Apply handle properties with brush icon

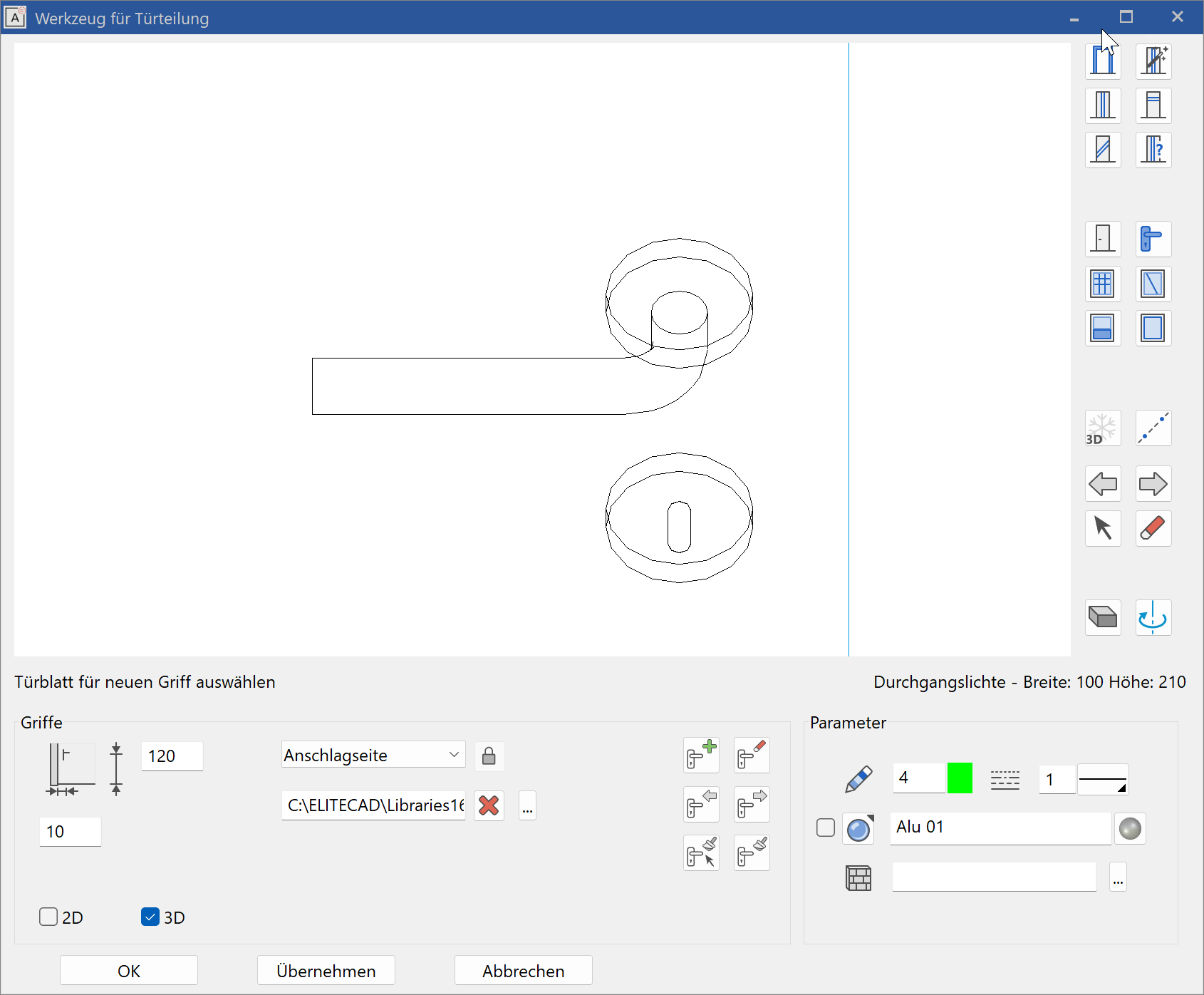[x=752, y=853]
